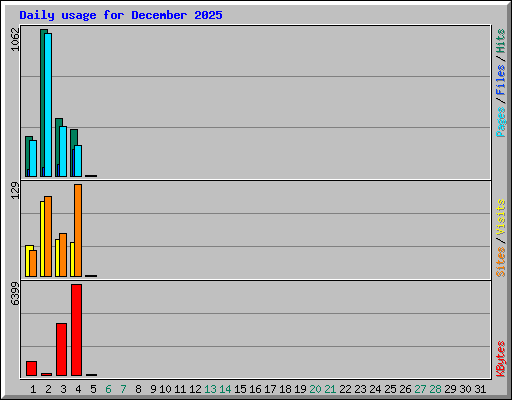Click the day 8 axis label
This screenshot has height=400, width=512.
pyautogui.click(x=138, y=389)
